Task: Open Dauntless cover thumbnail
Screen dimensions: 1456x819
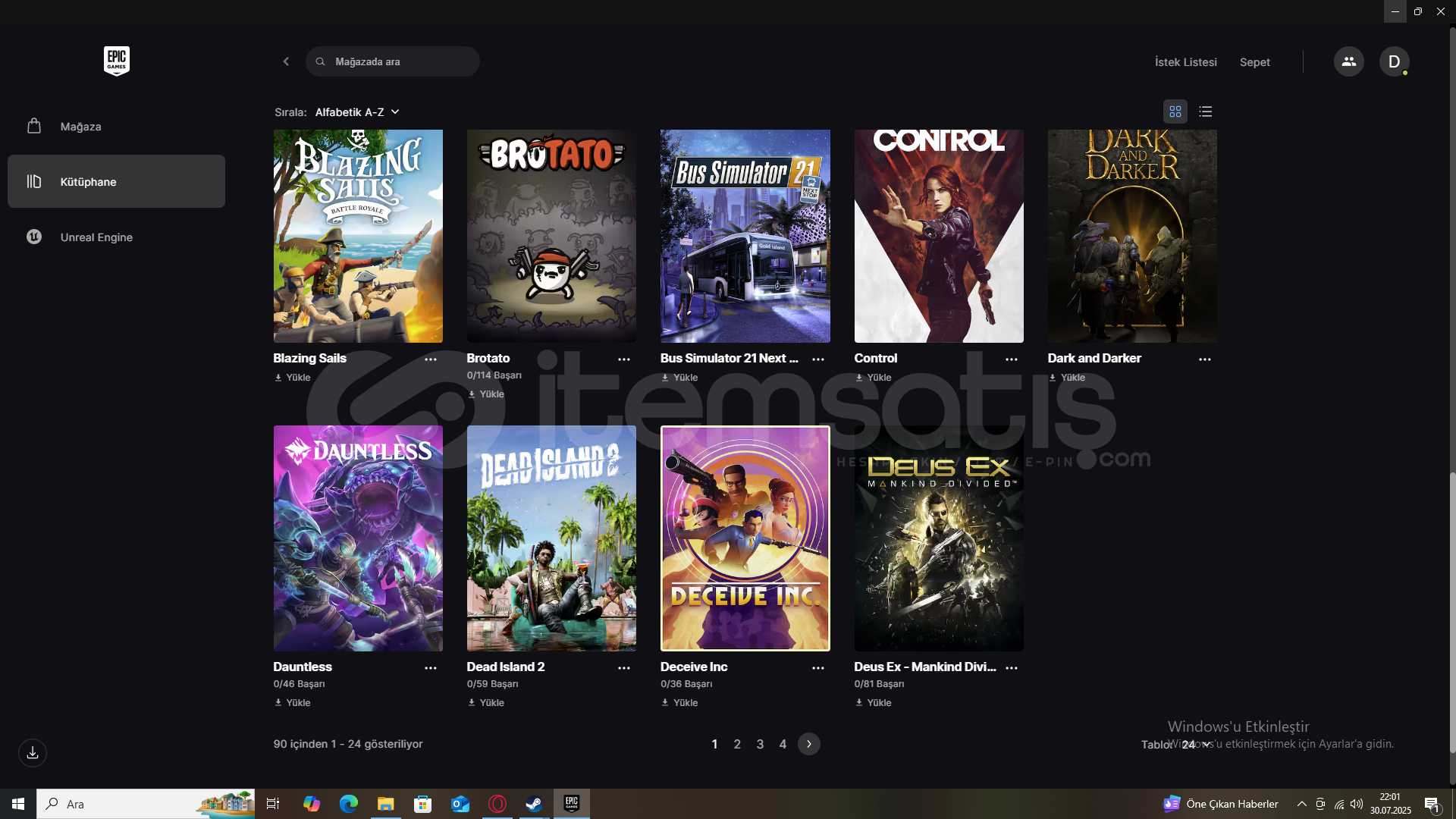Action: (358, 538)
